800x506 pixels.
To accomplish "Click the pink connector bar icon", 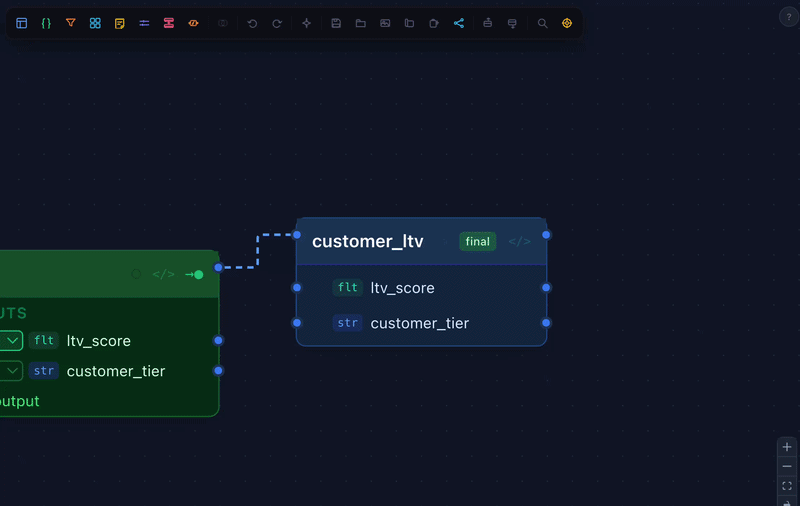I will [x=168, y=23].
